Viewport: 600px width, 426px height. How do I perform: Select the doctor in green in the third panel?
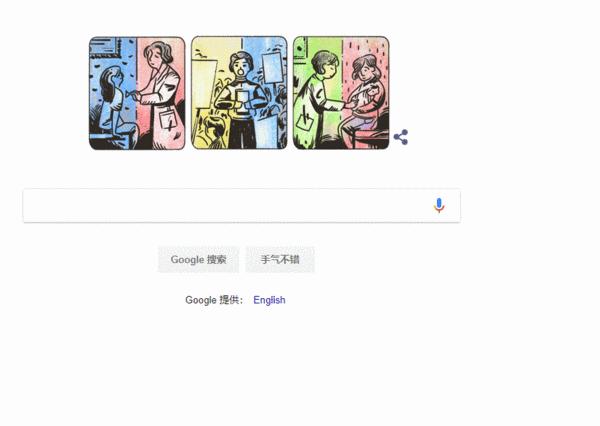click(x=316, y=100)
